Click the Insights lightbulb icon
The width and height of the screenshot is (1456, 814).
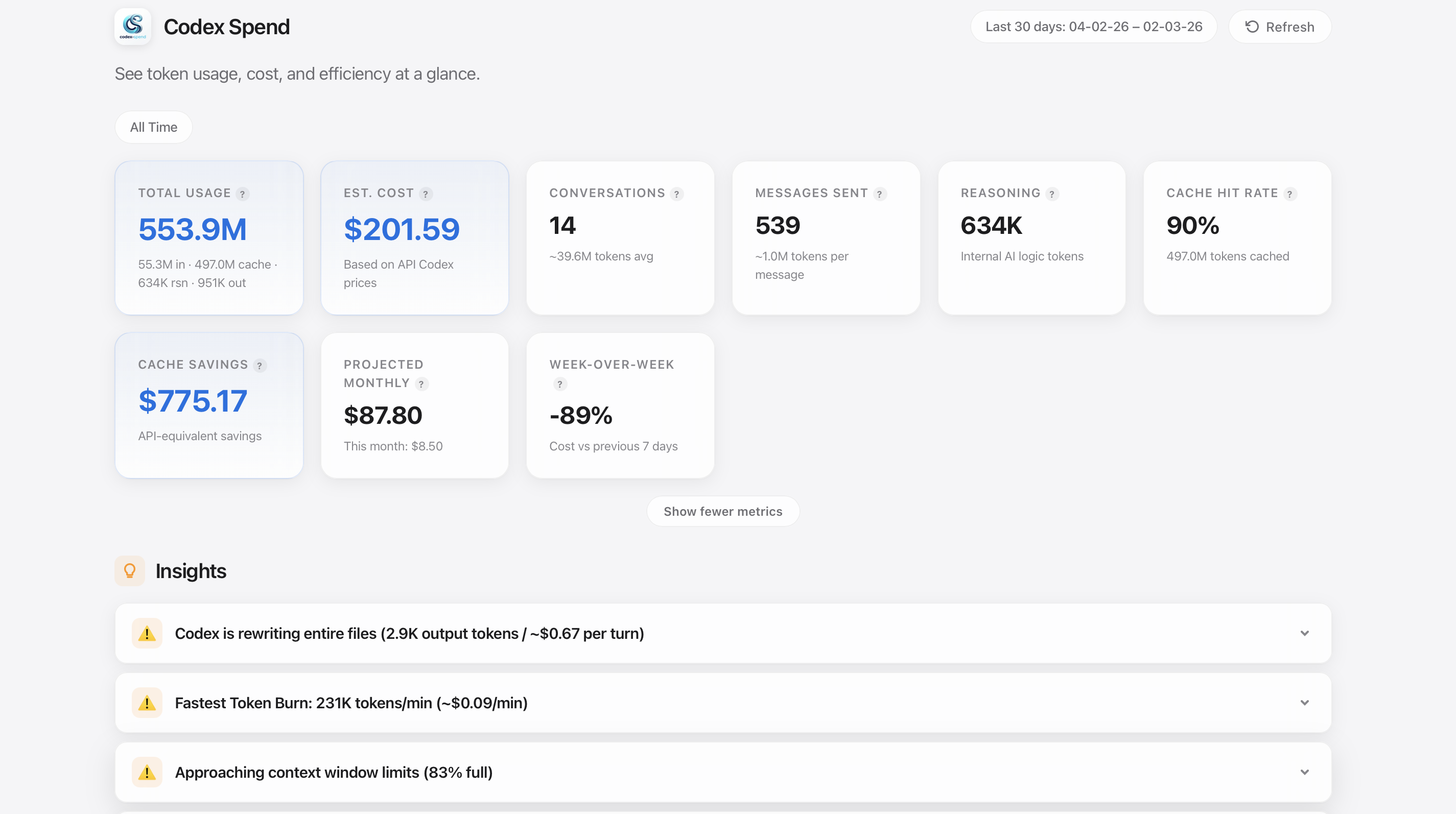pos(129,571)
